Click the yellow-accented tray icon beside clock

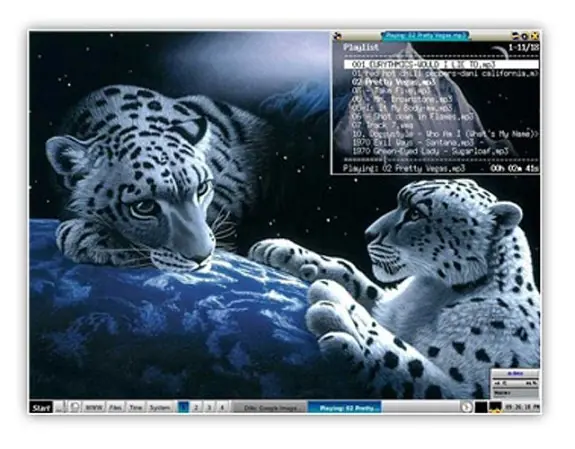(495, 407)
